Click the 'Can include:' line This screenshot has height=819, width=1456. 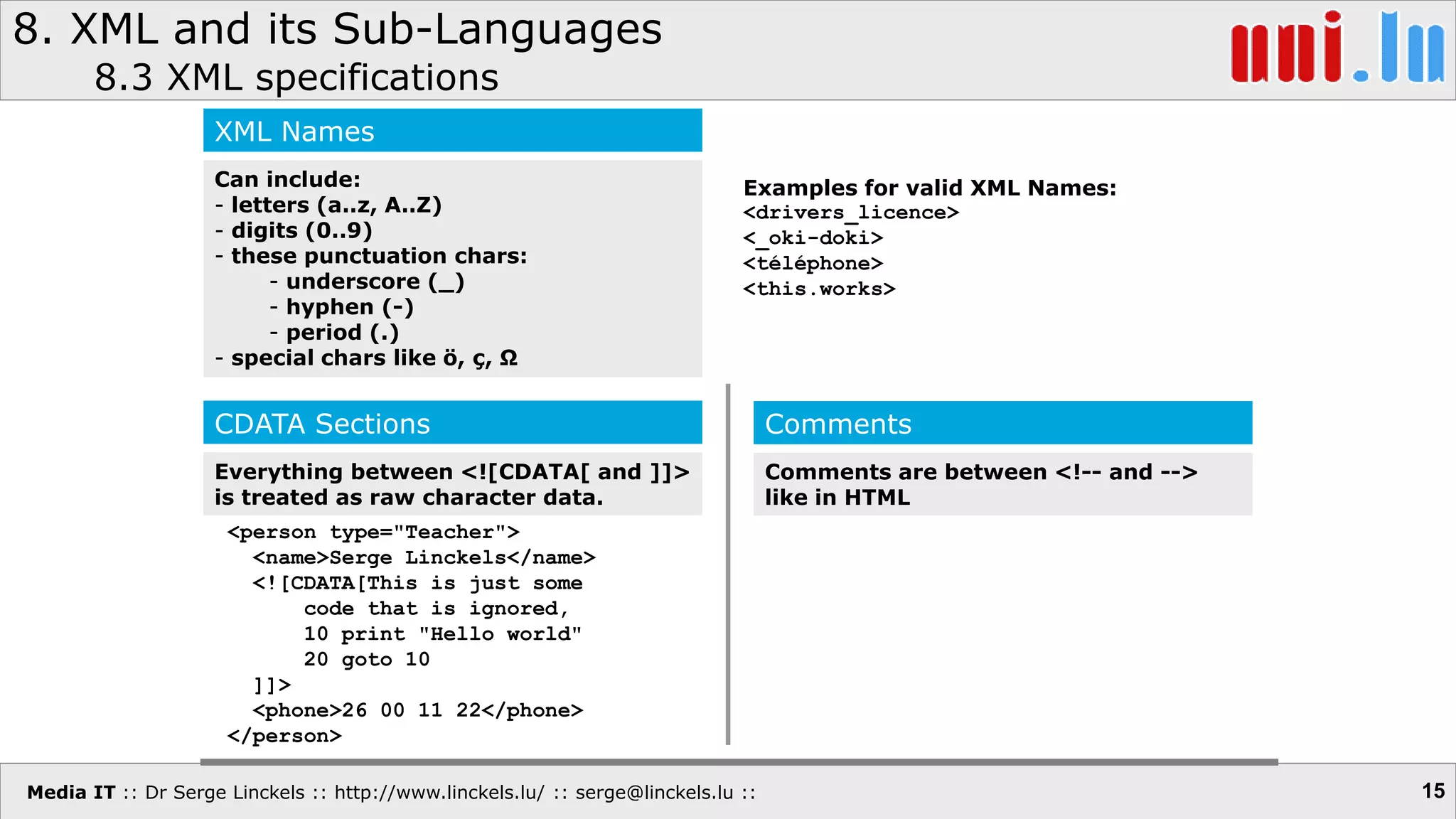tap(287, 179)
